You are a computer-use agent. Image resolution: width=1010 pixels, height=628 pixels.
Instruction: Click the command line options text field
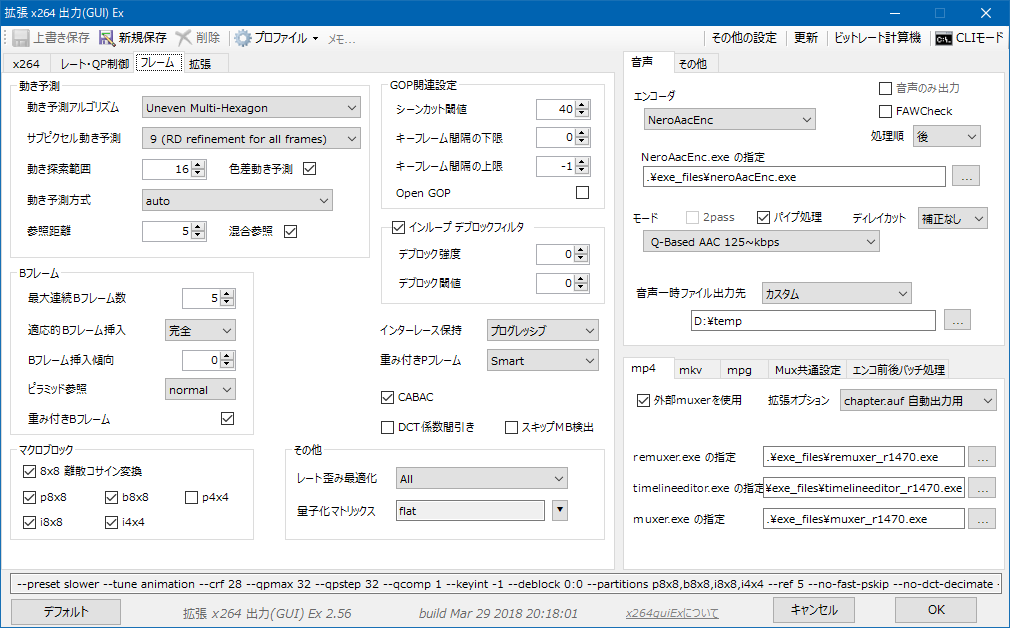click(x=506, y=584)
